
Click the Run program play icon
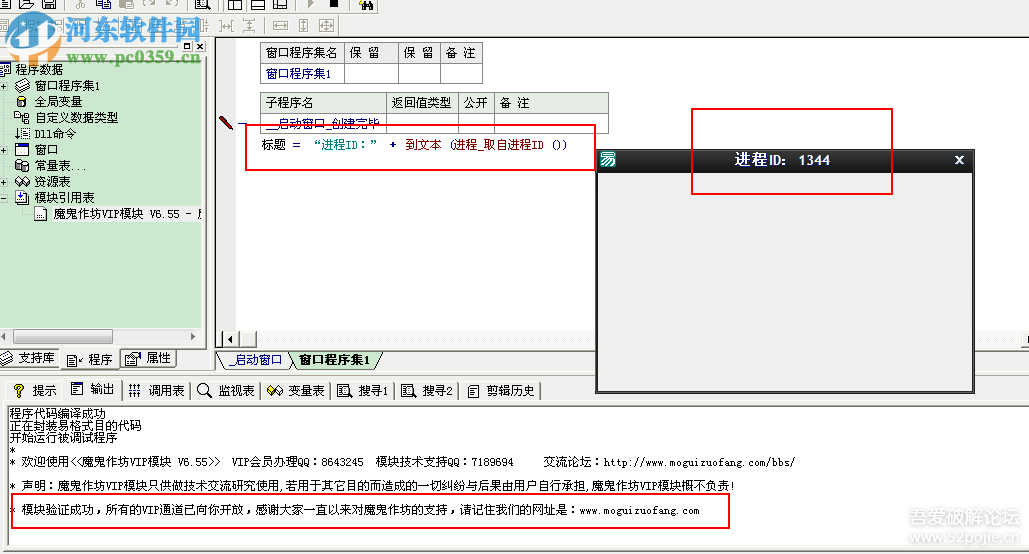(311, 4)
